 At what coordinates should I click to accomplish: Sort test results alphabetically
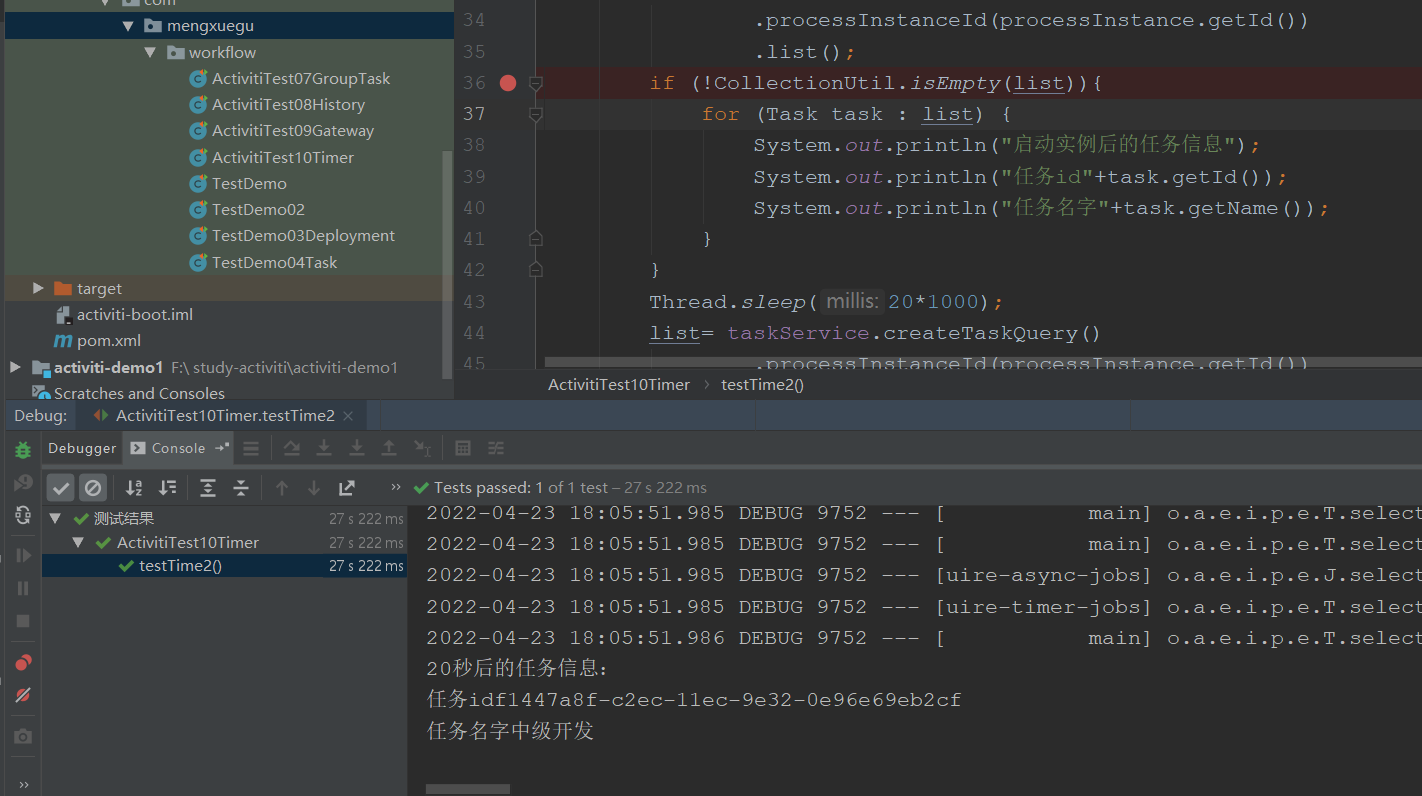click(x=133, y=487)
